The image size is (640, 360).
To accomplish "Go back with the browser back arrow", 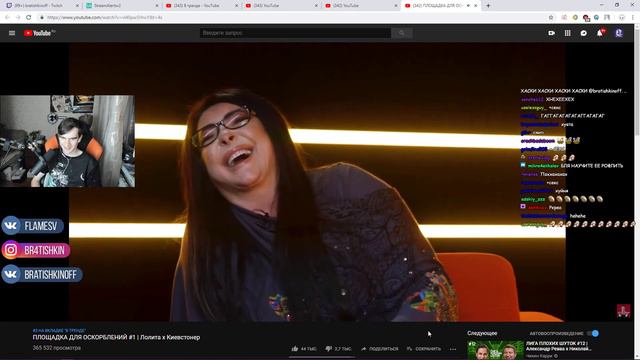I will (x=7, y=17).
